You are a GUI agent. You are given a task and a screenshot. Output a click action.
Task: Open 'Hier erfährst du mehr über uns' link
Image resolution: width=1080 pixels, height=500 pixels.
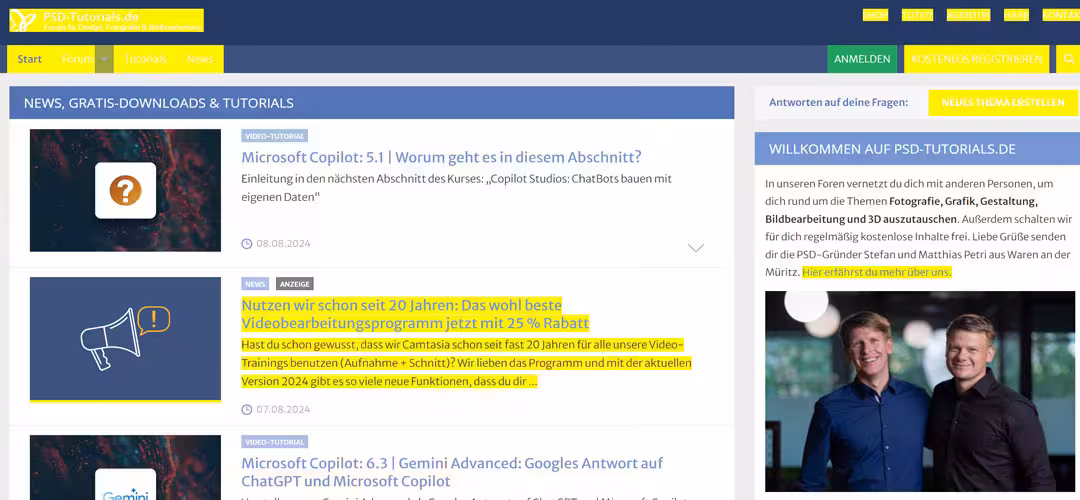(x=877, y=272)
